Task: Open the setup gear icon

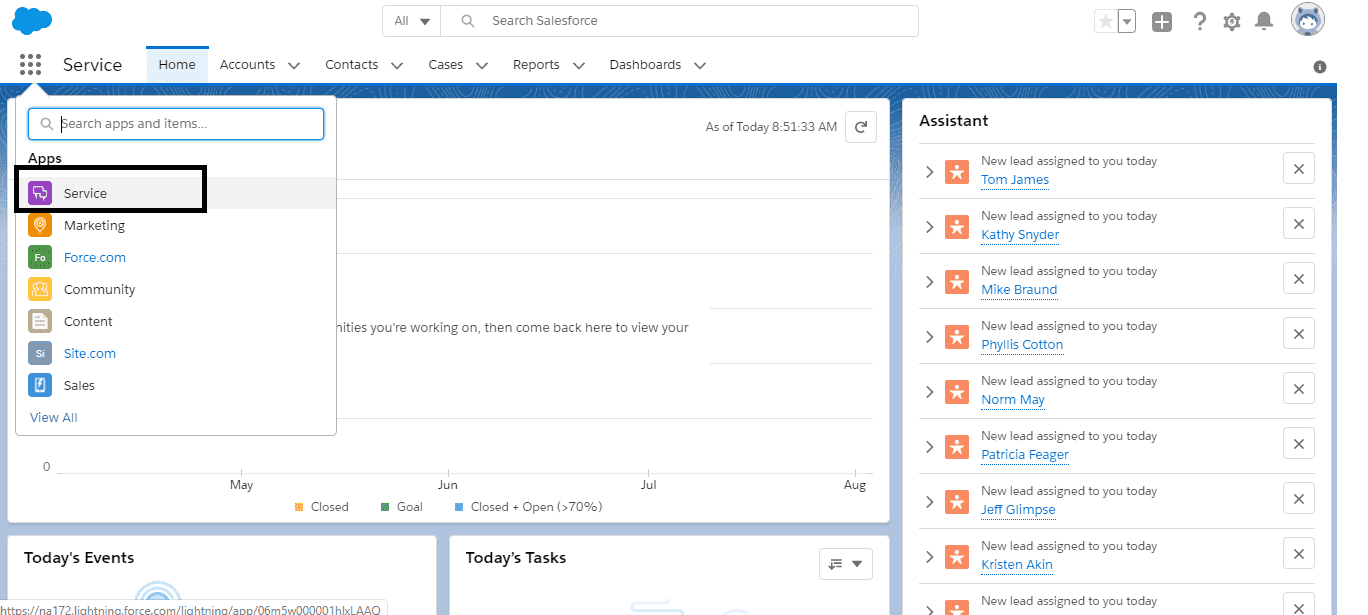Action: pyautogui.click(x=1232, y=21)
